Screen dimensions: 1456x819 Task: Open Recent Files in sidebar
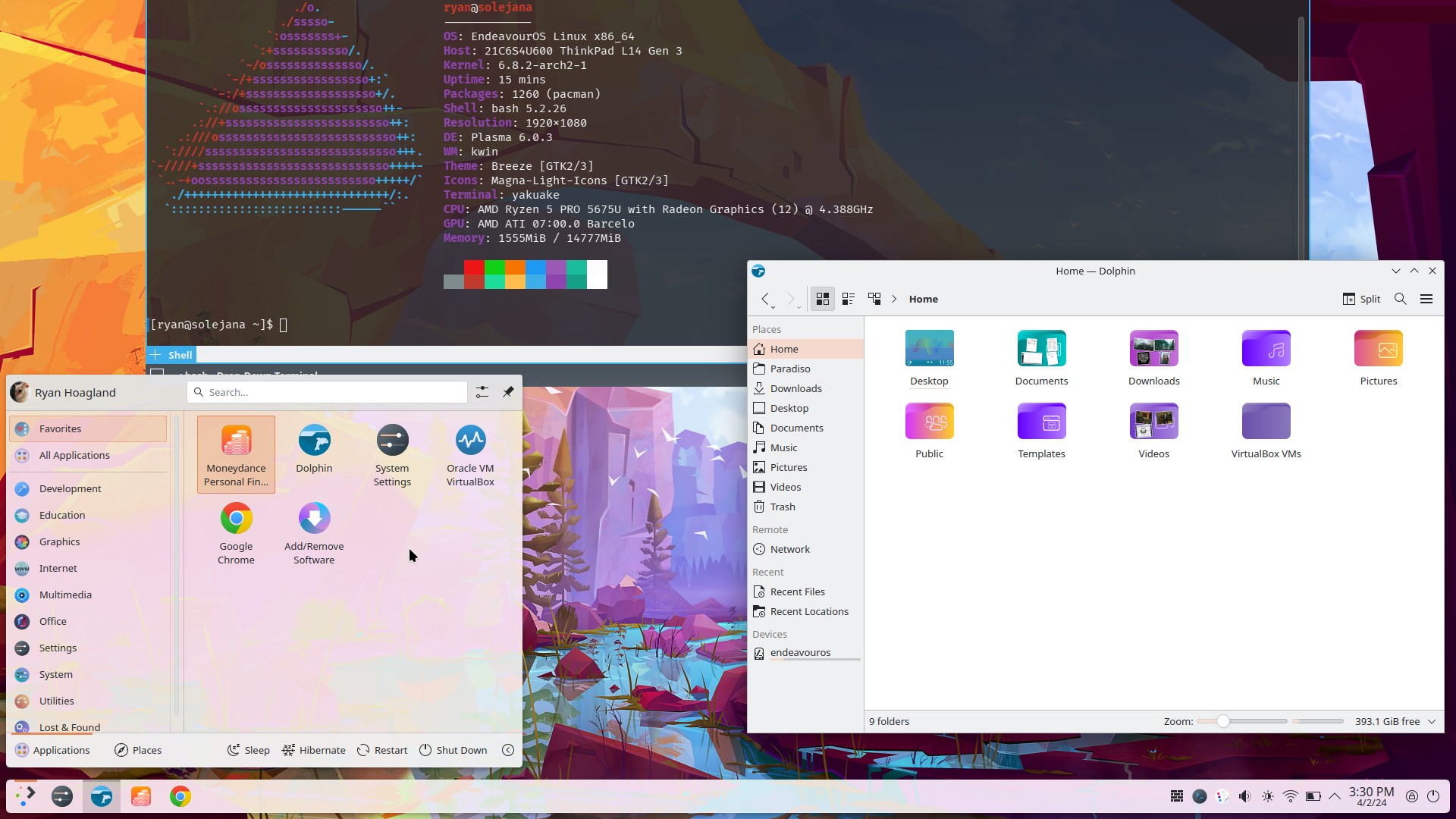pos(805,591)
